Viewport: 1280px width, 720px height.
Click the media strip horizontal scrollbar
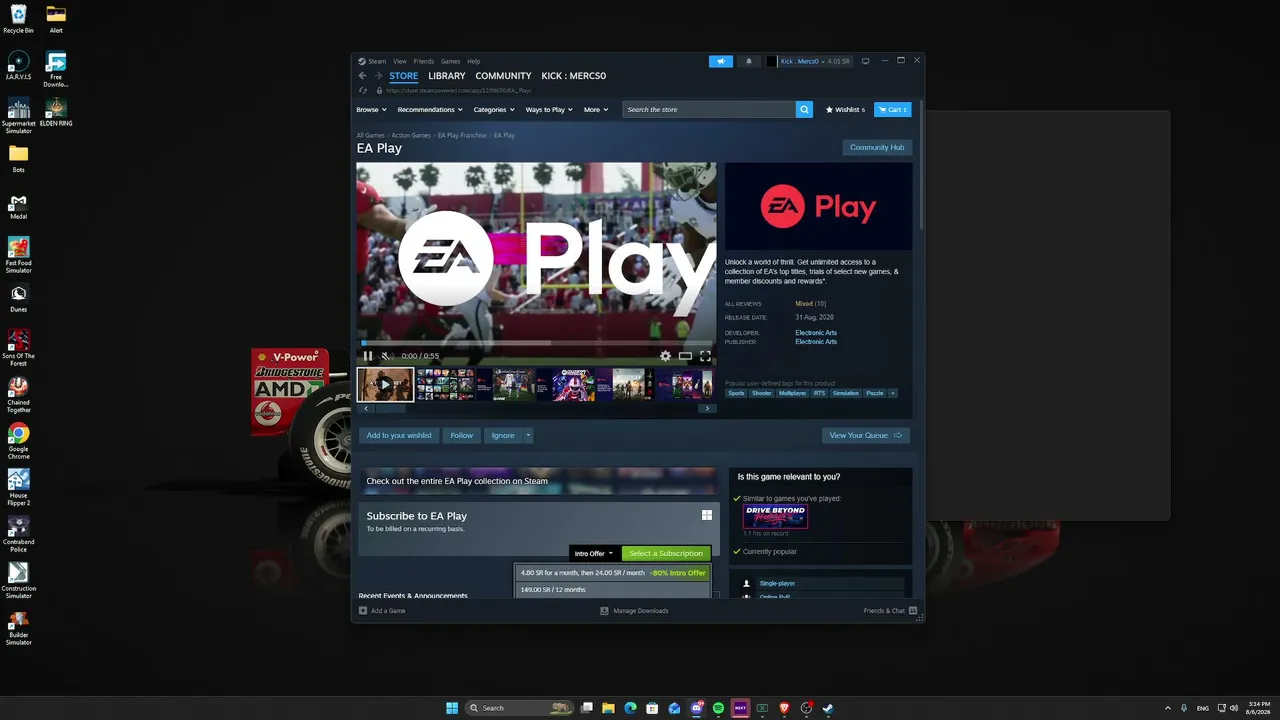click(x=389, y=408)
